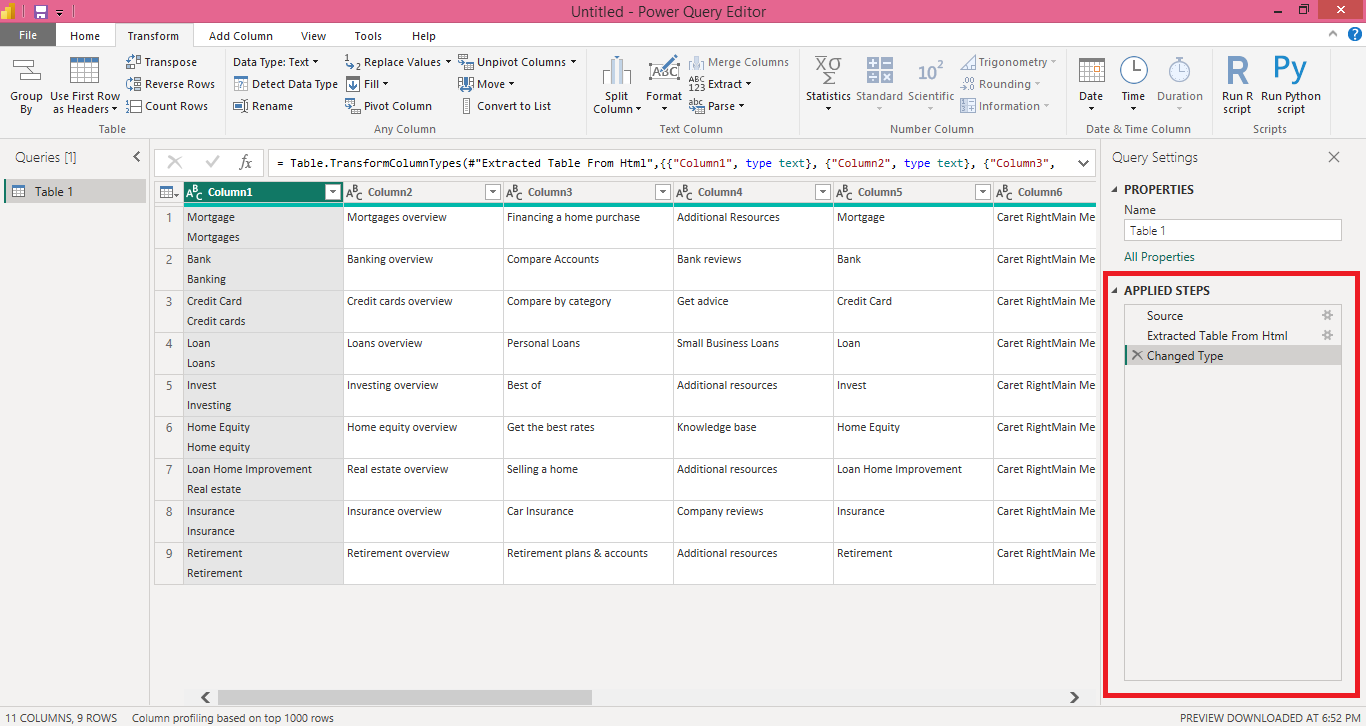Click the Group By icon
This screenshot has width=1366, height=726.
click(26, 85)
